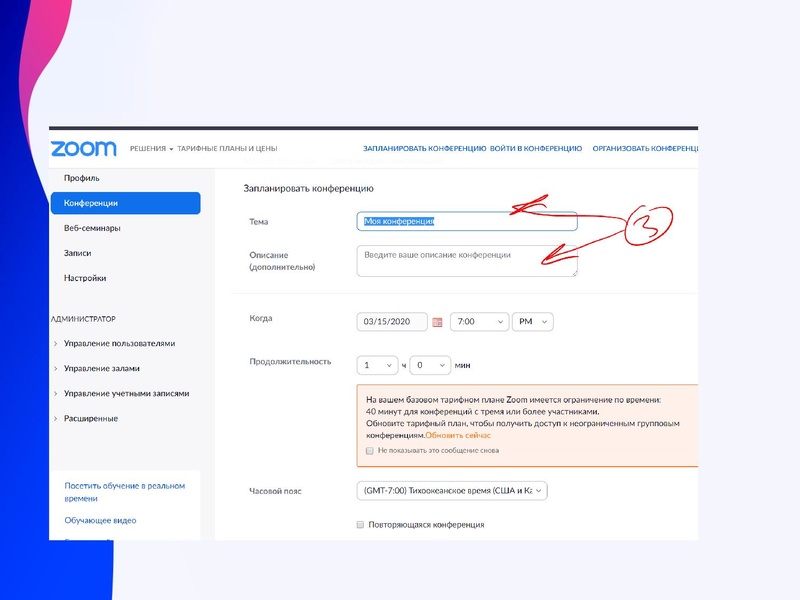Open the duration hours dropdown

click(378, 366)
